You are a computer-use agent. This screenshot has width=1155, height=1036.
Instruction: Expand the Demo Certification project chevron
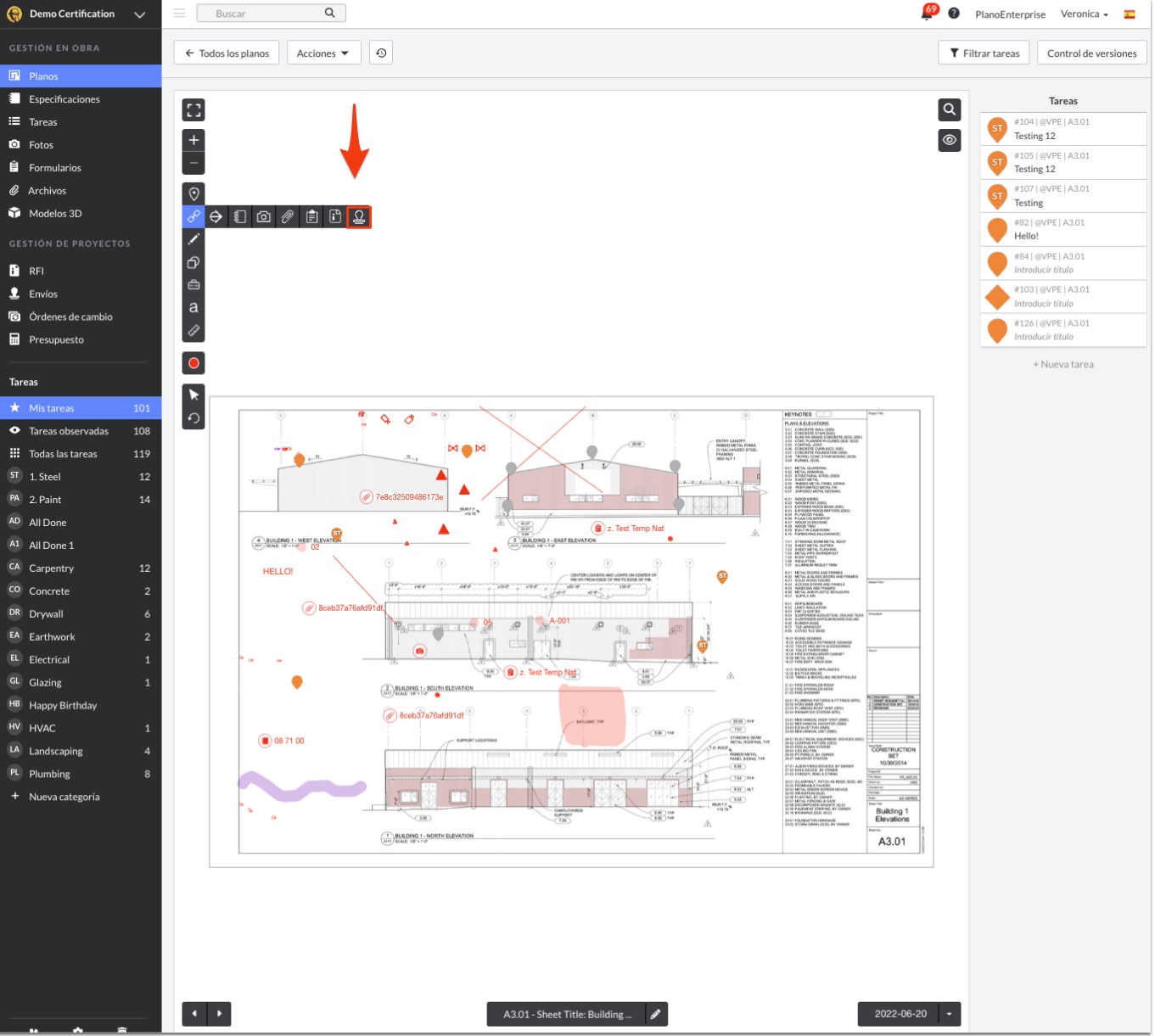click(x=140, y=14)
